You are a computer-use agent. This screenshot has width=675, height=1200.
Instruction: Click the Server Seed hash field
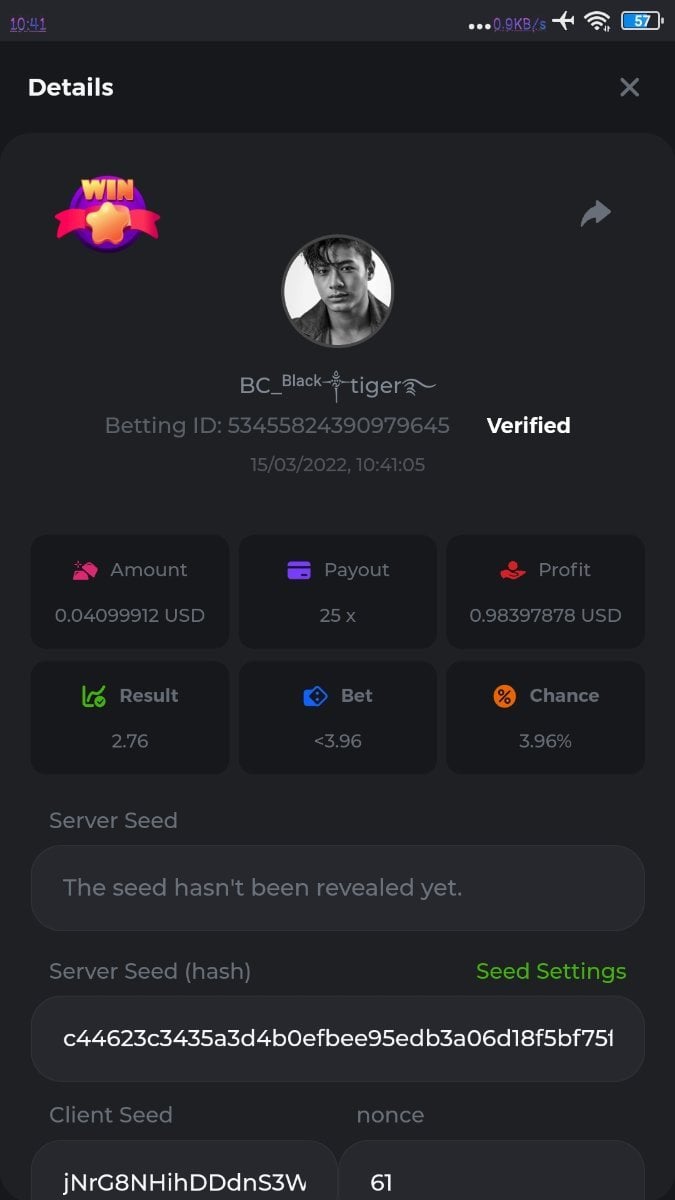pyautogui.click(x=337, y=1038)
